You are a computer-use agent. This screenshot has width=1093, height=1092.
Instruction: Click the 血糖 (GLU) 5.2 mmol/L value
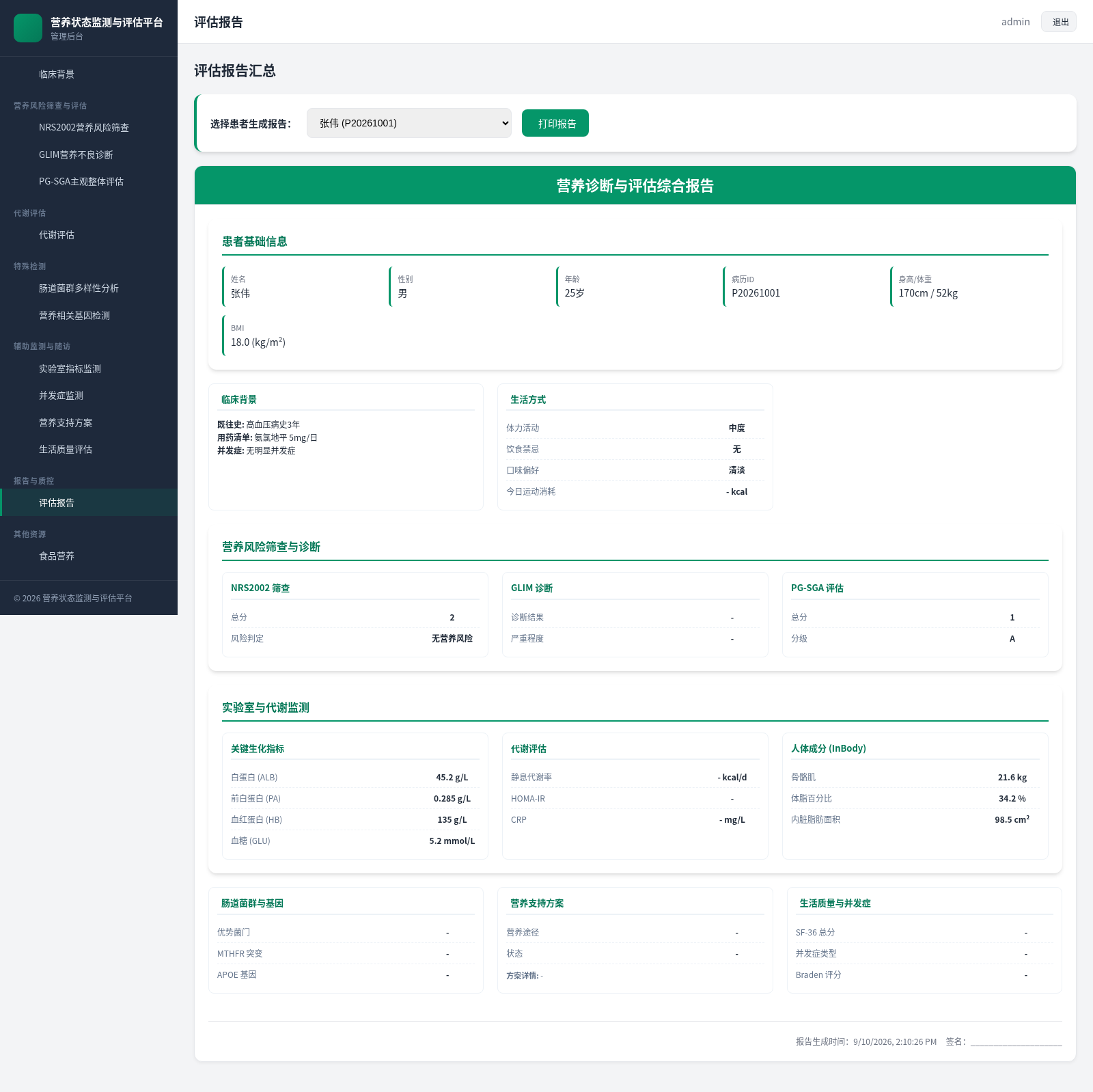click(452, 841)
